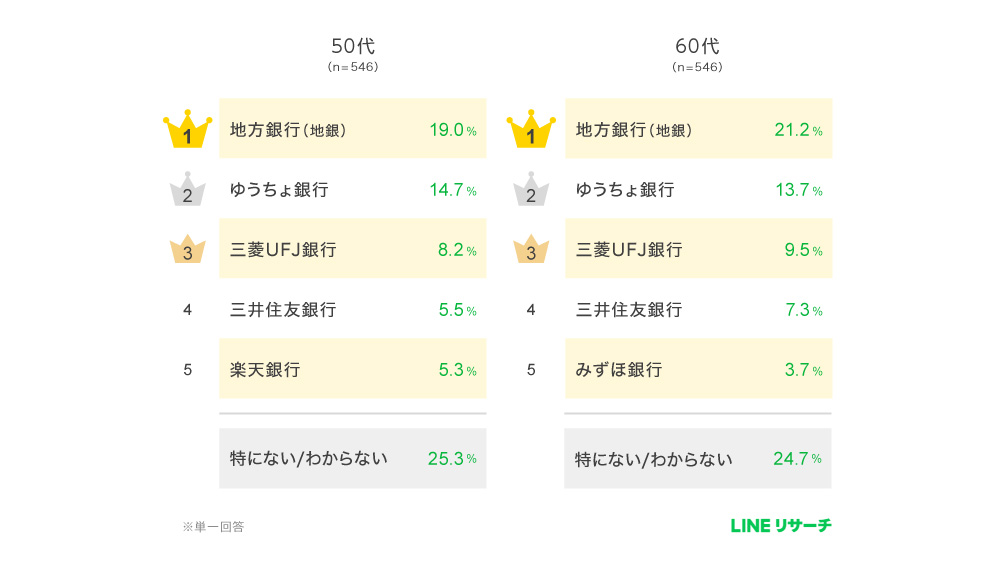Click the silver rank 2 crown for 50代
1000x561 pixels.
187,191
